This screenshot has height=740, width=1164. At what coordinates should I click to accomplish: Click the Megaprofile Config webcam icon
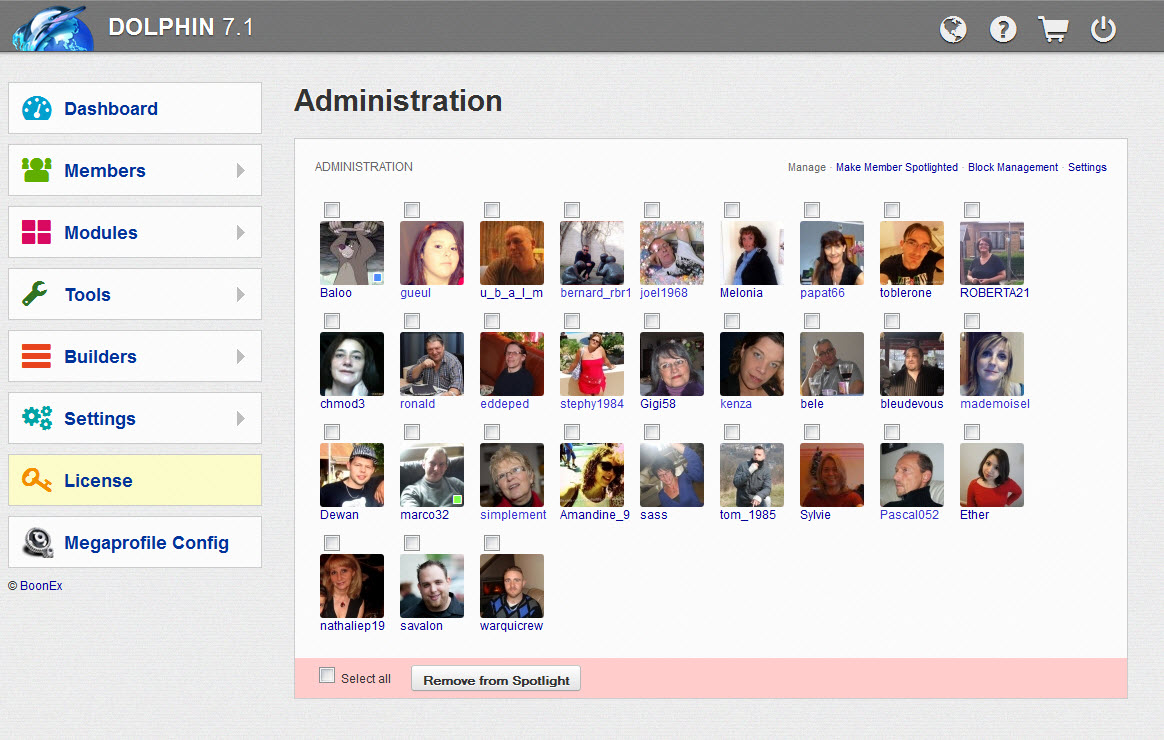click(x=37, y=543)
